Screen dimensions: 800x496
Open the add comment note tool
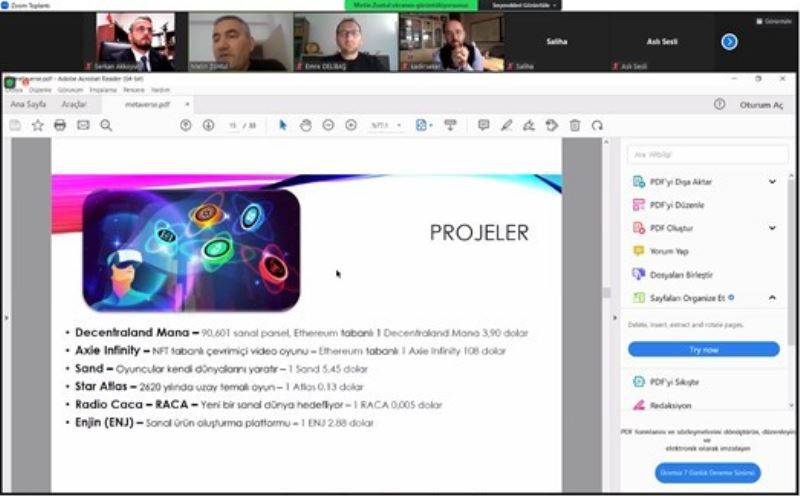pyautogui.click(x=483, y=125)
